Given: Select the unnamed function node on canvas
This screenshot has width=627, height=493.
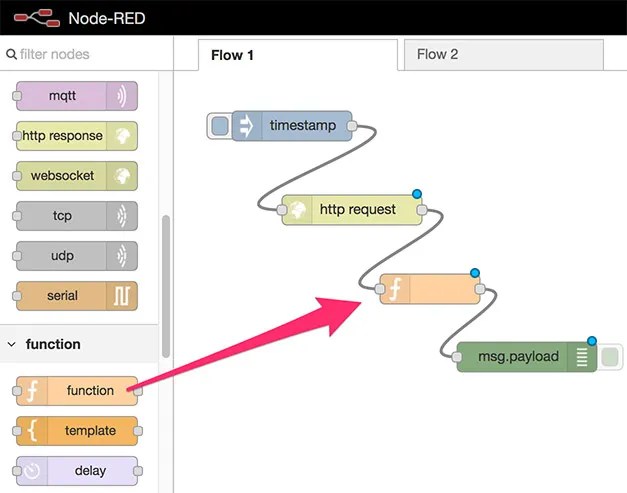Looking at the screenshot, I should [430, 289].
